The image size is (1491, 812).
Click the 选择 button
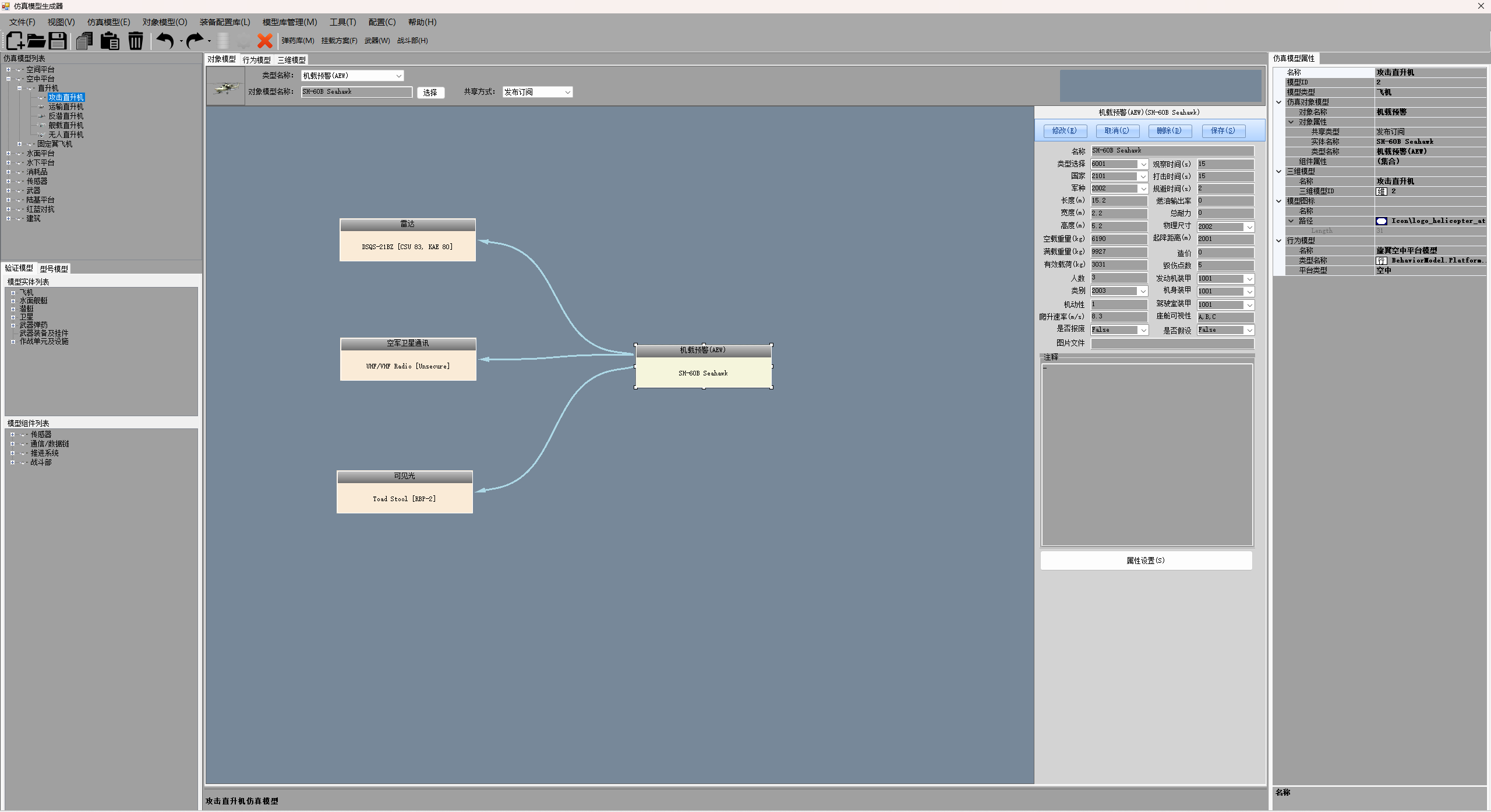[x=430, y=93]
